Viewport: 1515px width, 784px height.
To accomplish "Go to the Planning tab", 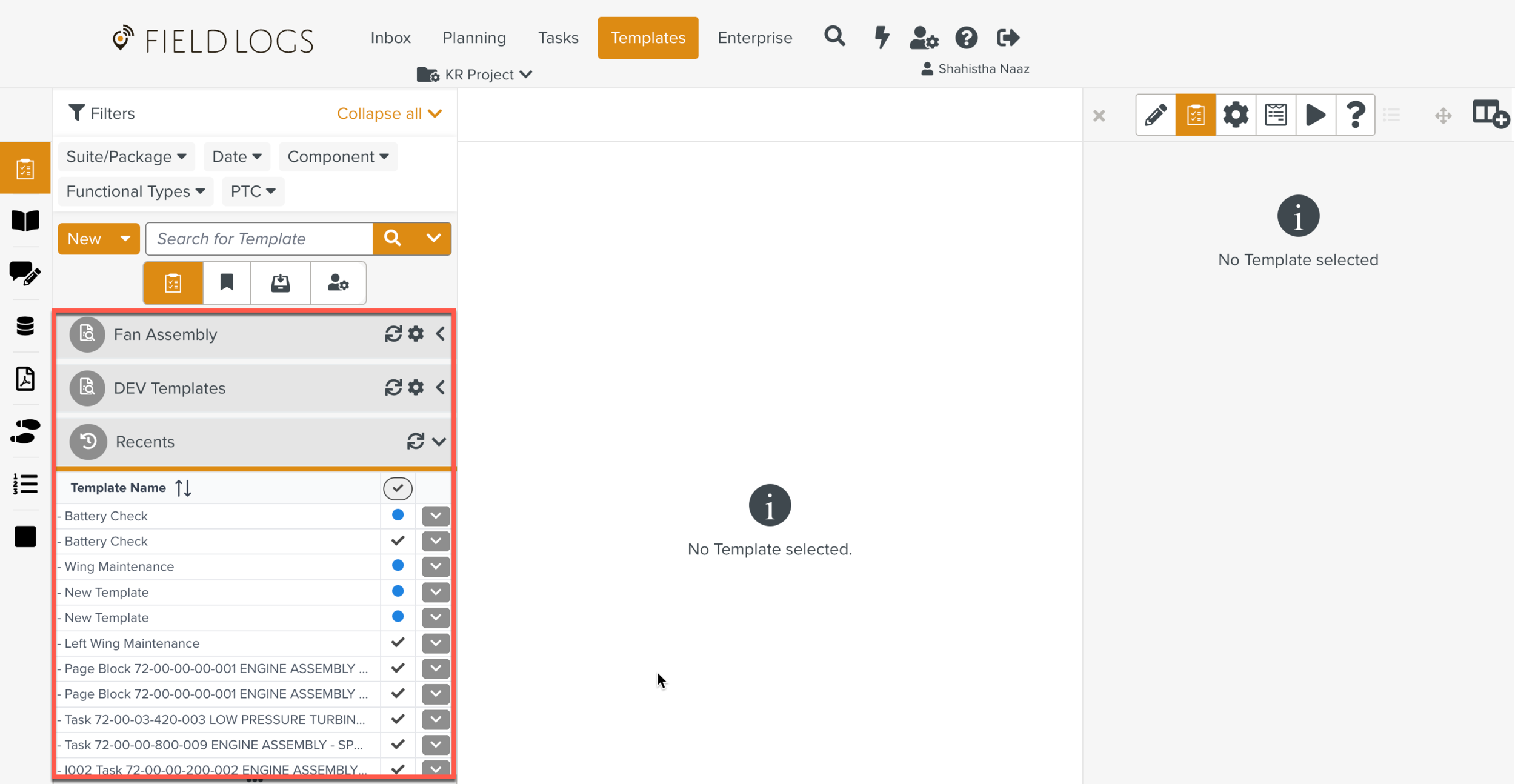I will point(474,38).
